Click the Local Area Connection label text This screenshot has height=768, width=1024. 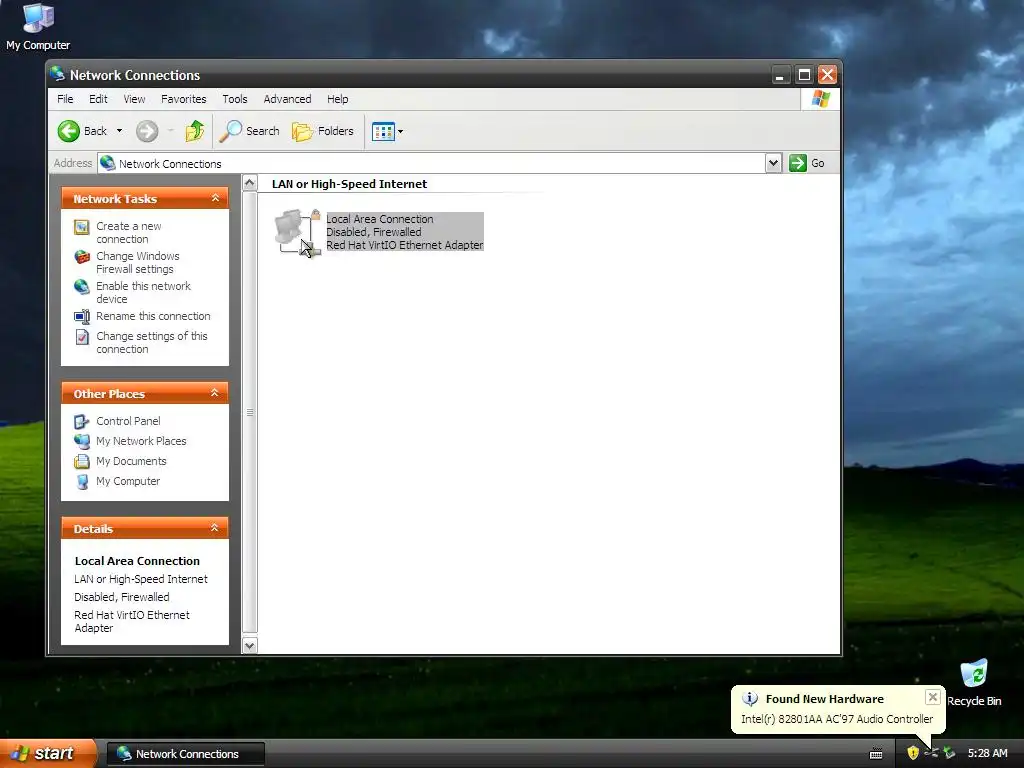[x=380, y=219]
